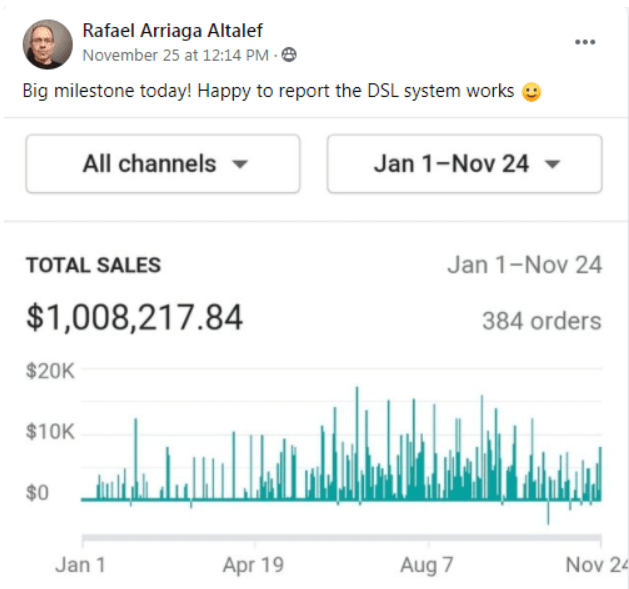Click the public audience globe icon
The width and height of the screenshot is (629, 589).
pyautogui.click(x=289, y=55)
